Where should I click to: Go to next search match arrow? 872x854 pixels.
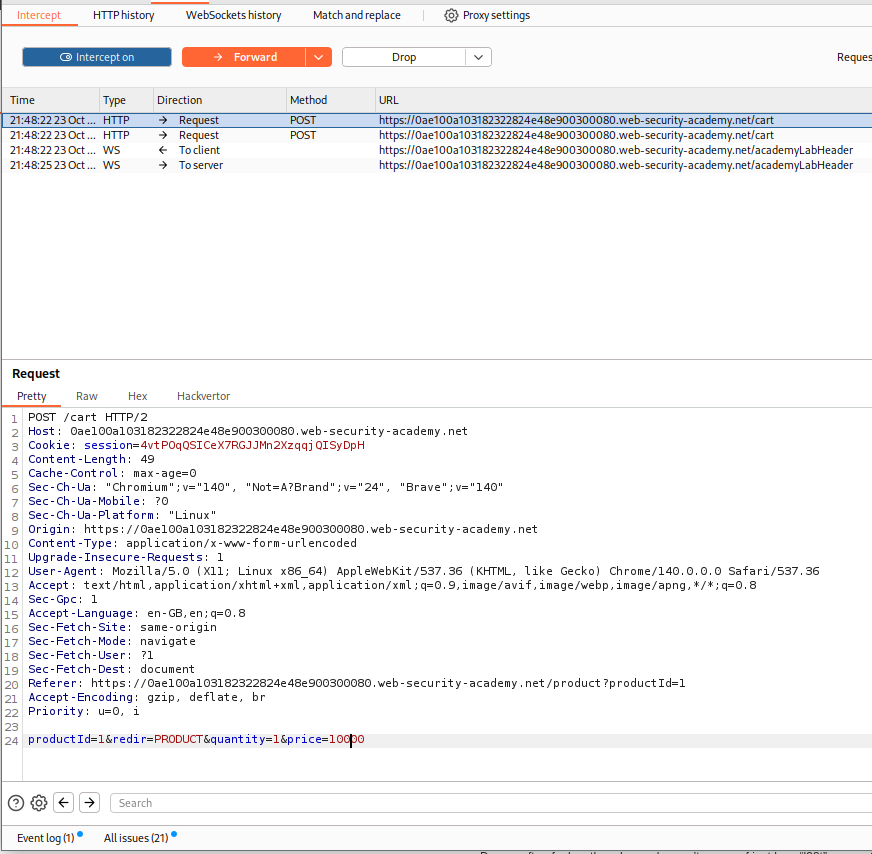click(x=89, y=802)
